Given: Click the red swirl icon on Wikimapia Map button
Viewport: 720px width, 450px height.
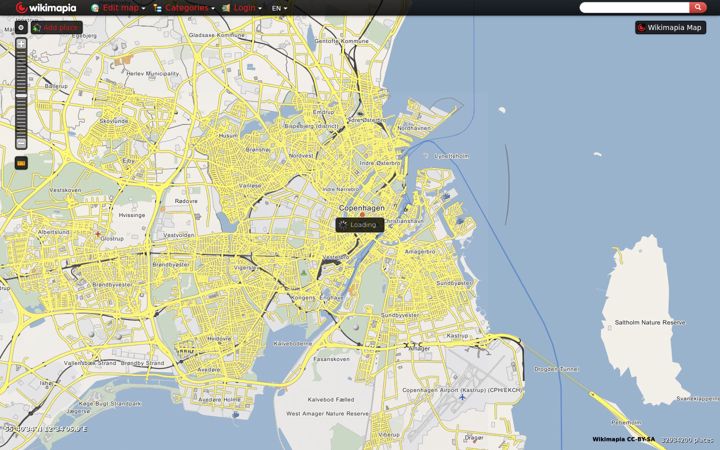Looking at the screenshot, I should 642,28.
